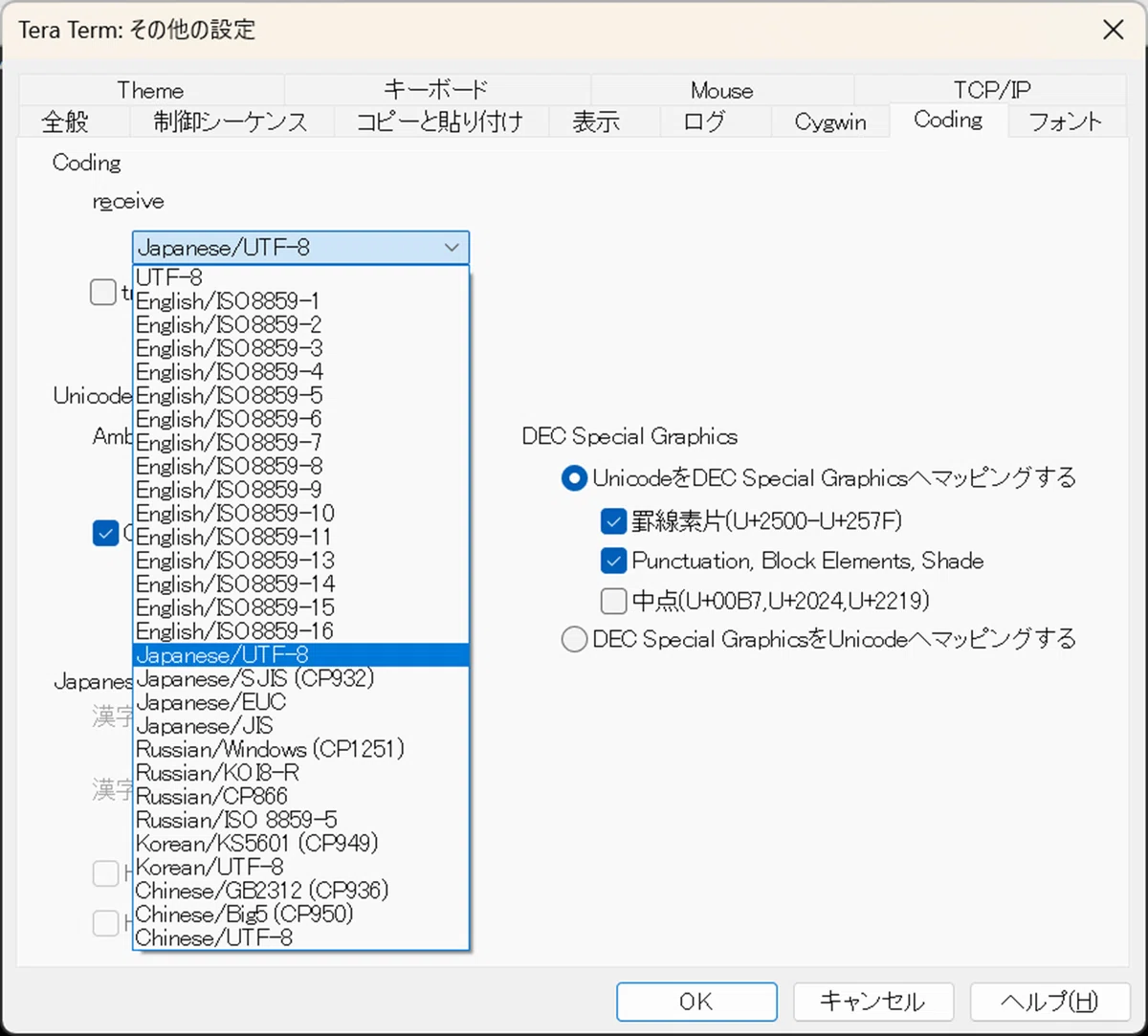Open the フォント tab
Image resolution: width=1148 pixels, height=1036 pixels.
coord(1066,121)
